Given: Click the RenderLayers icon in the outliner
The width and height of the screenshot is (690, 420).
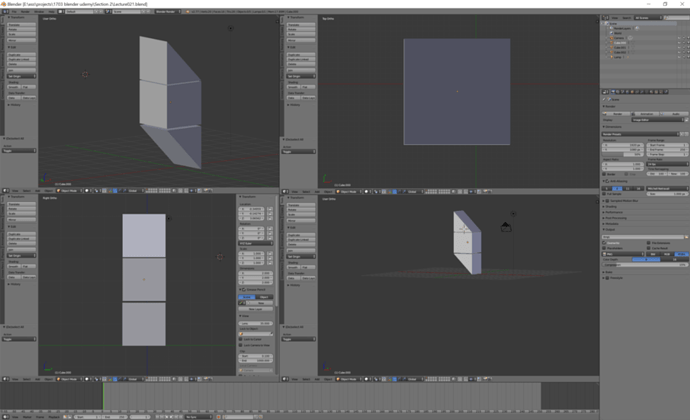Looking at the screenshot, I should (x=611, y=28).
